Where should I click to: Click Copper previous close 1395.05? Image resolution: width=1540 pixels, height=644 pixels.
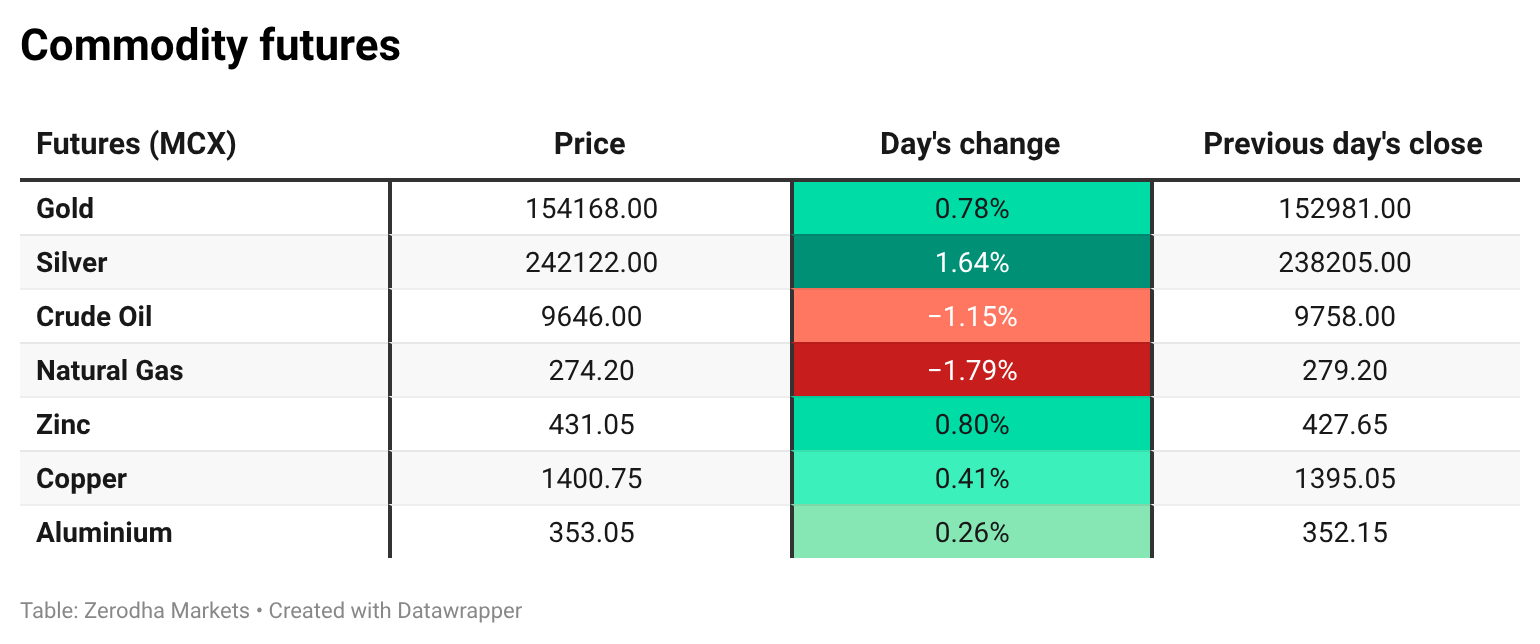click(x=1344, y=479)
